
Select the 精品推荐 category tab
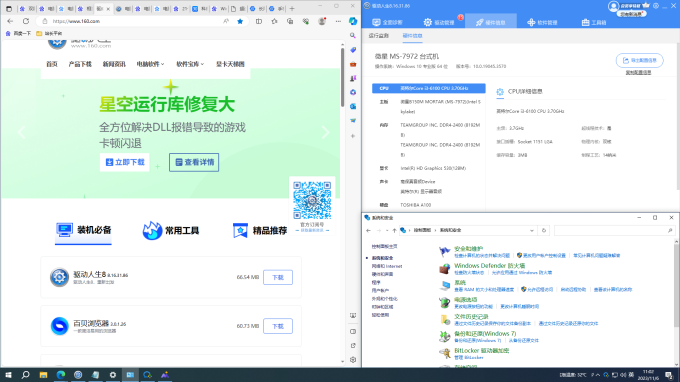tap(260, 230)
